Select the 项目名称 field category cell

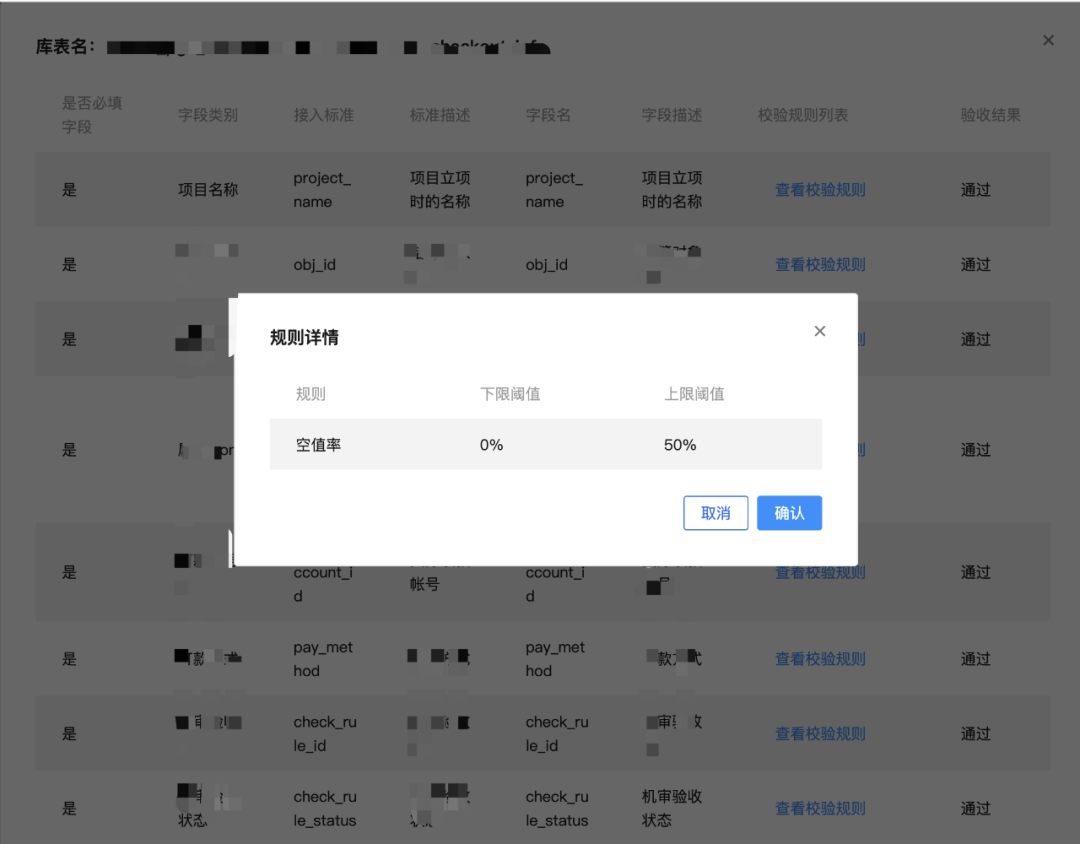[x=208, y=189]
